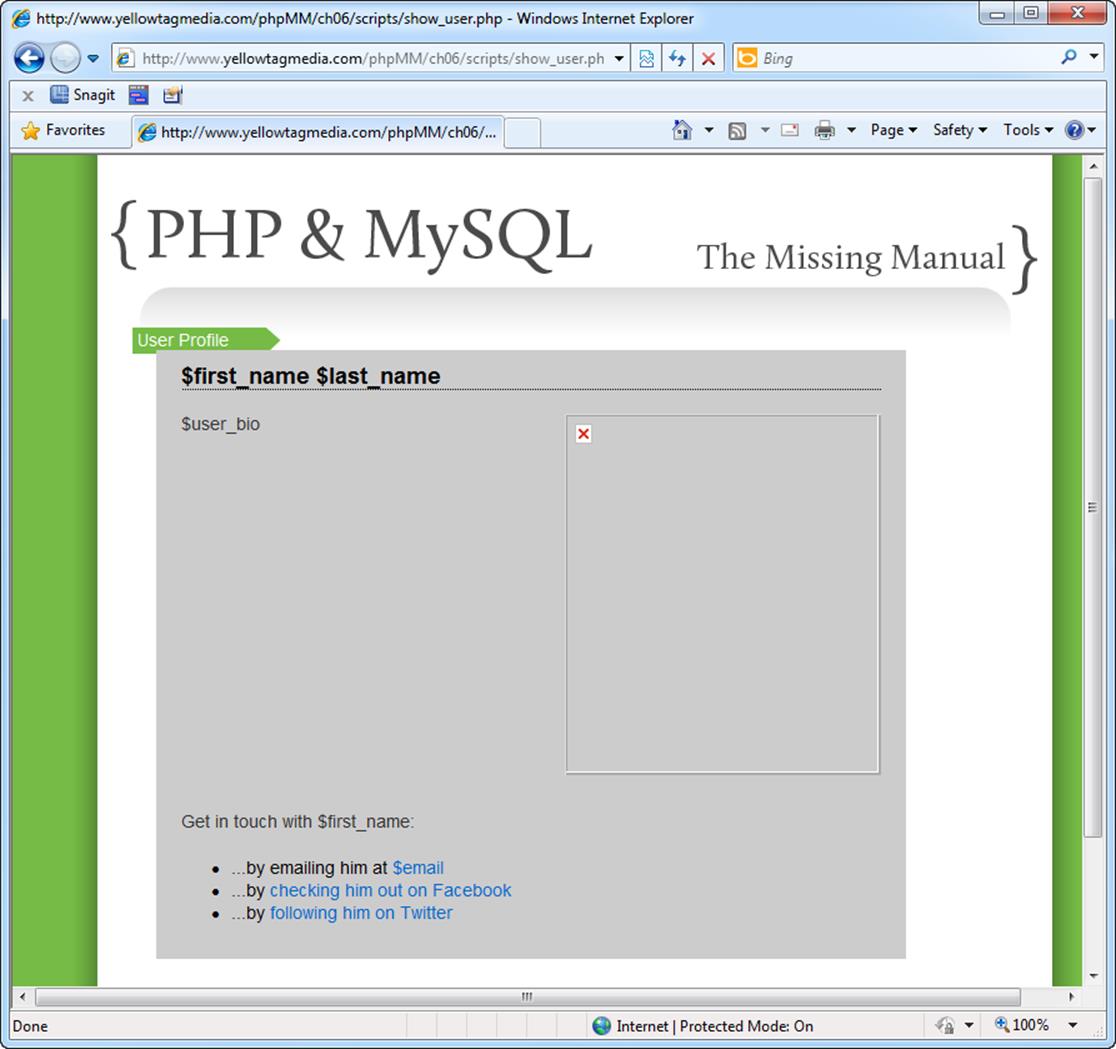Click the Snagit window capture icon
The height and width of the screenshot is (1049, 1116).
point(139,95)
